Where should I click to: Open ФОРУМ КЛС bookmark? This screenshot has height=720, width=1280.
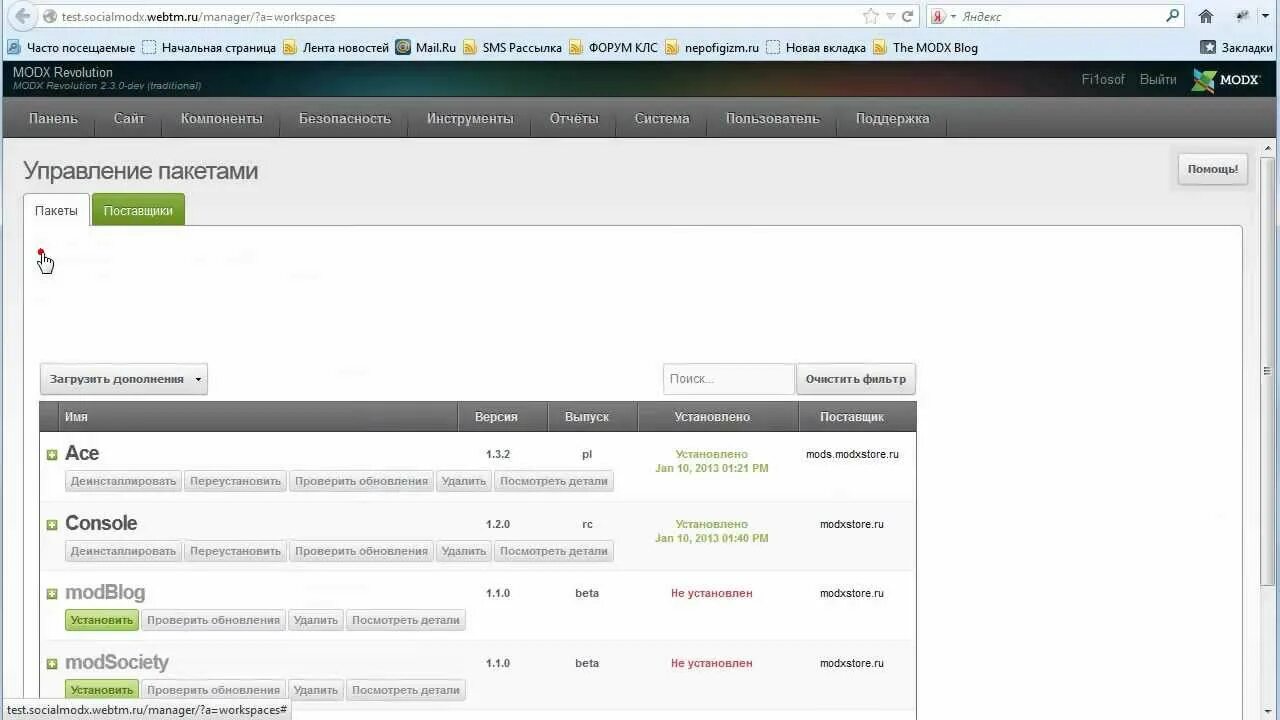click(x=613, y=47)
